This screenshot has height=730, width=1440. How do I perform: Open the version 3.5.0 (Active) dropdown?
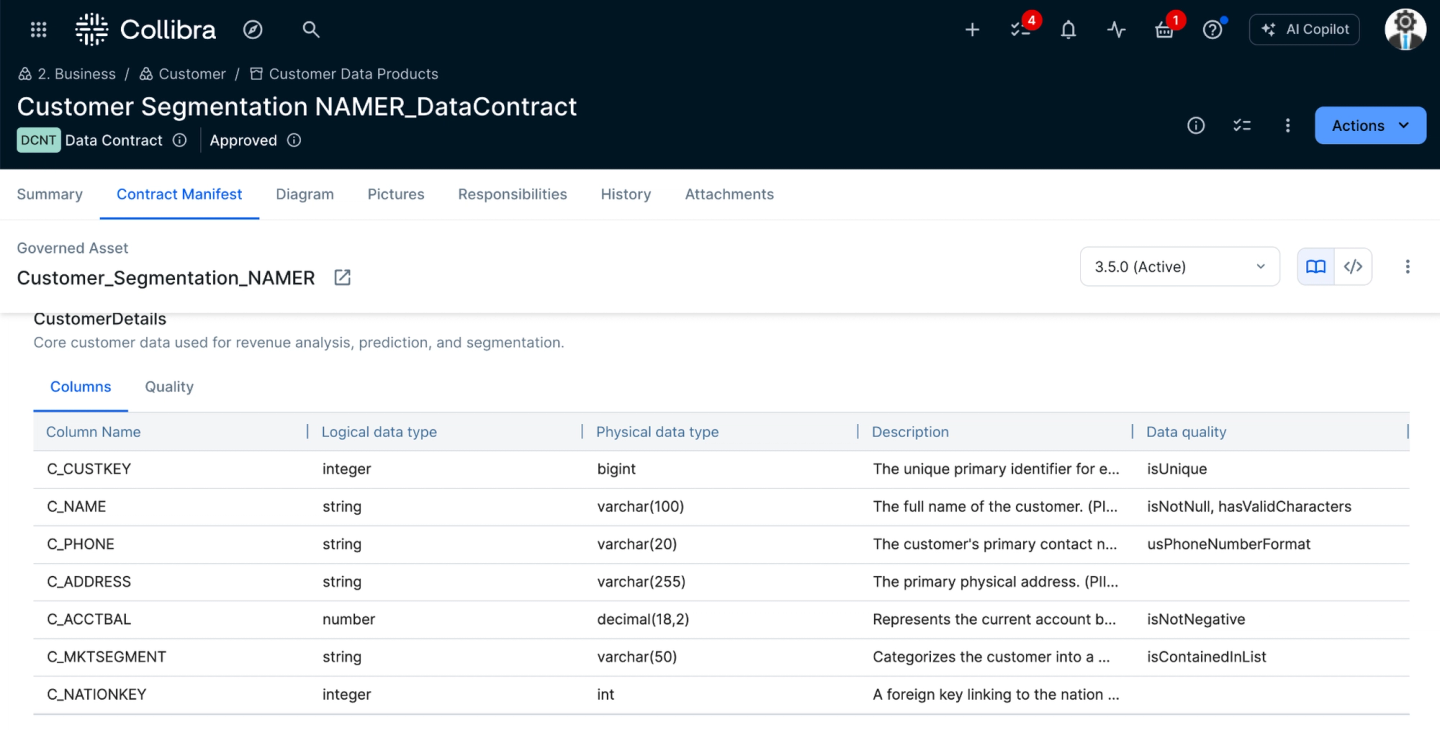[1180, 267]
